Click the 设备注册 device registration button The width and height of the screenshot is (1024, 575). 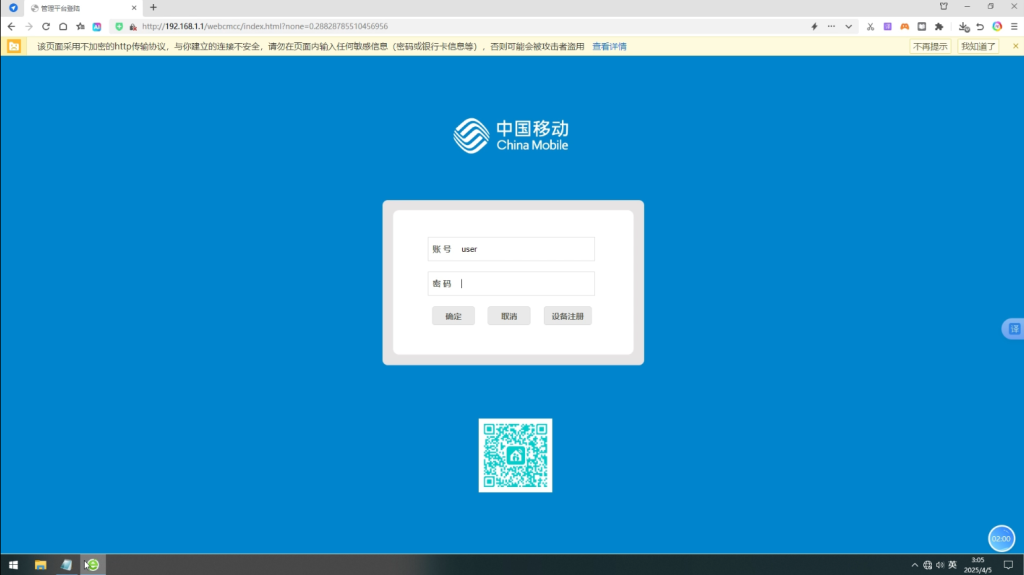point(568,316)
